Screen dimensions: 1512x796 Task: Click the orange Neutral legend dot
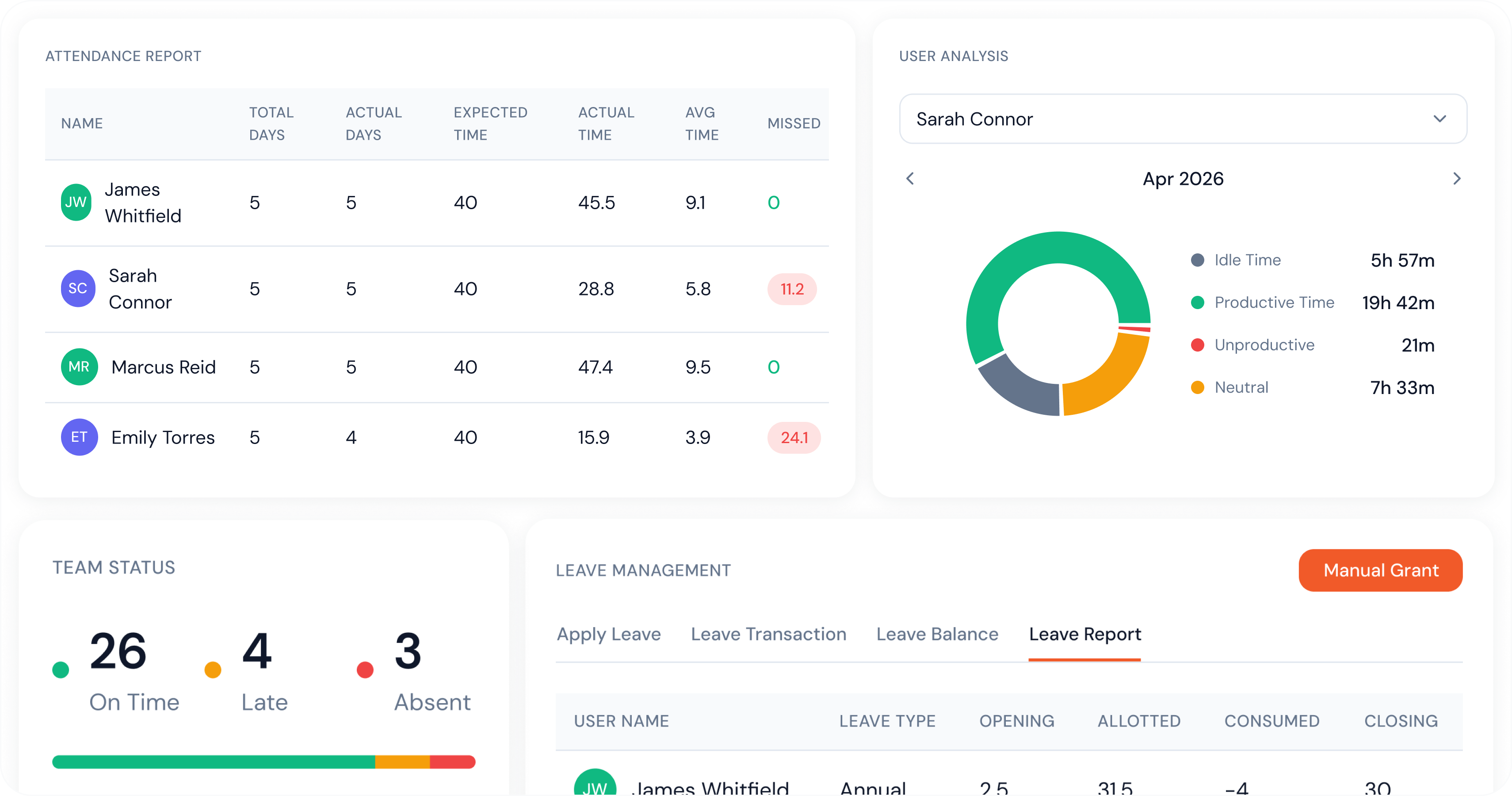coord(1197,387)
